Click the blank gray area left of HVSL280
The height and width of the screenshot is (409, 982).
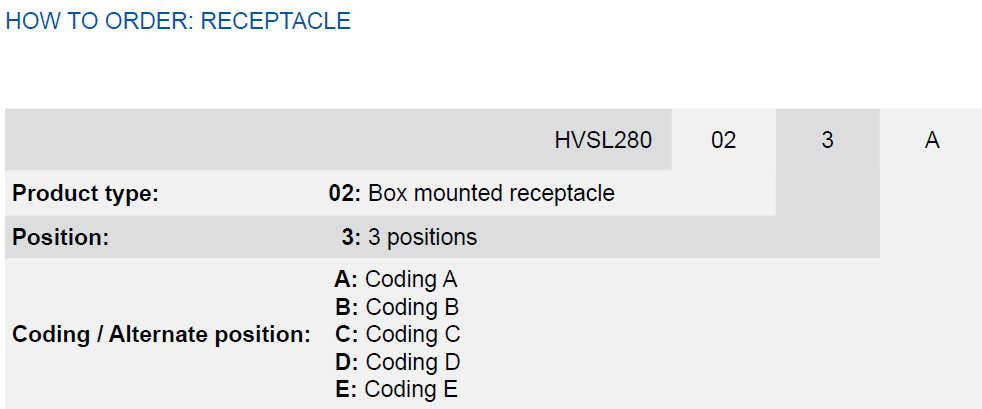pyautogui.click(x=276, y=140)
